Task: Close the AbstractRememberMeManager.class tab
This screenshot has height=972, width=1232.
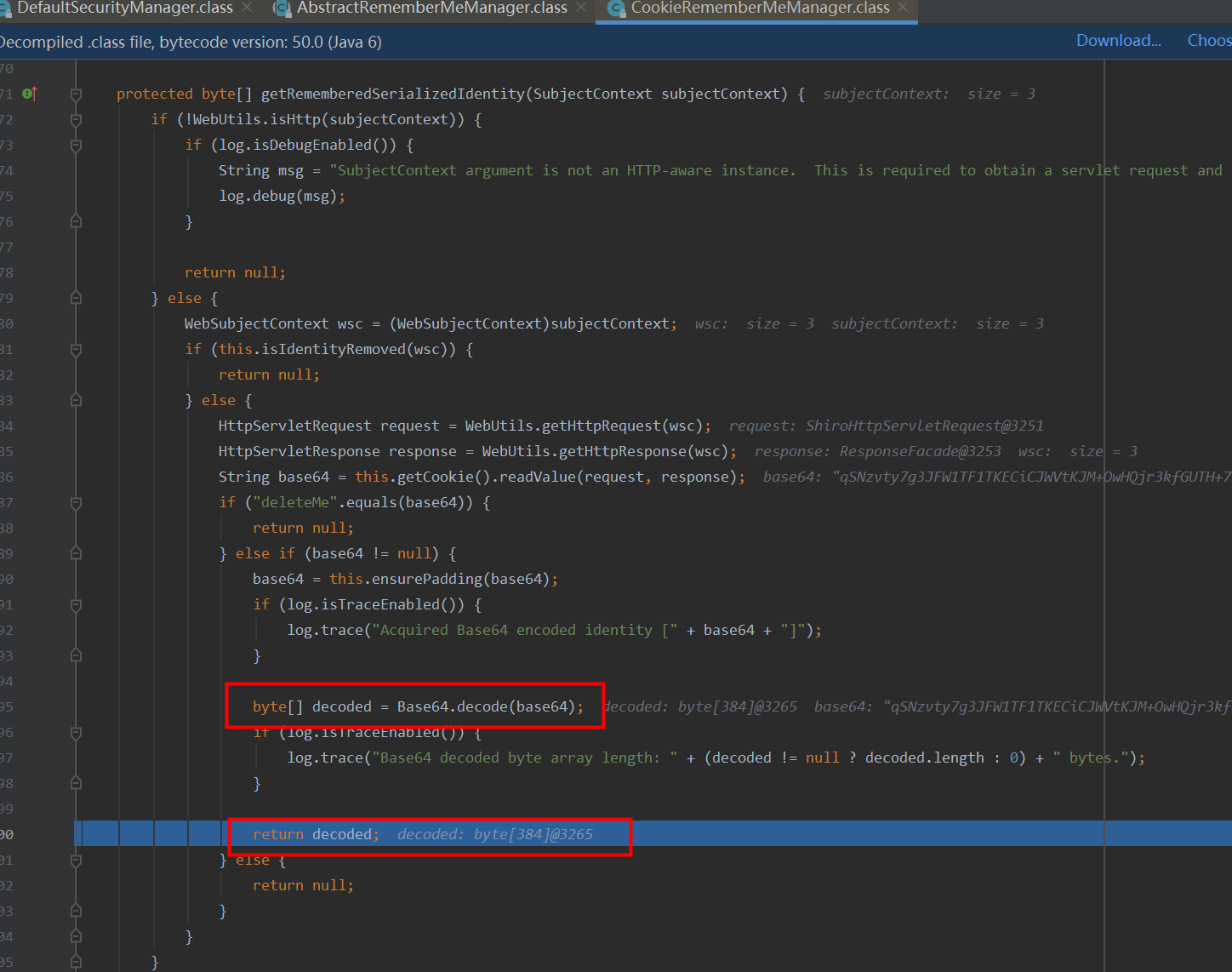Action: click(581, 8)
